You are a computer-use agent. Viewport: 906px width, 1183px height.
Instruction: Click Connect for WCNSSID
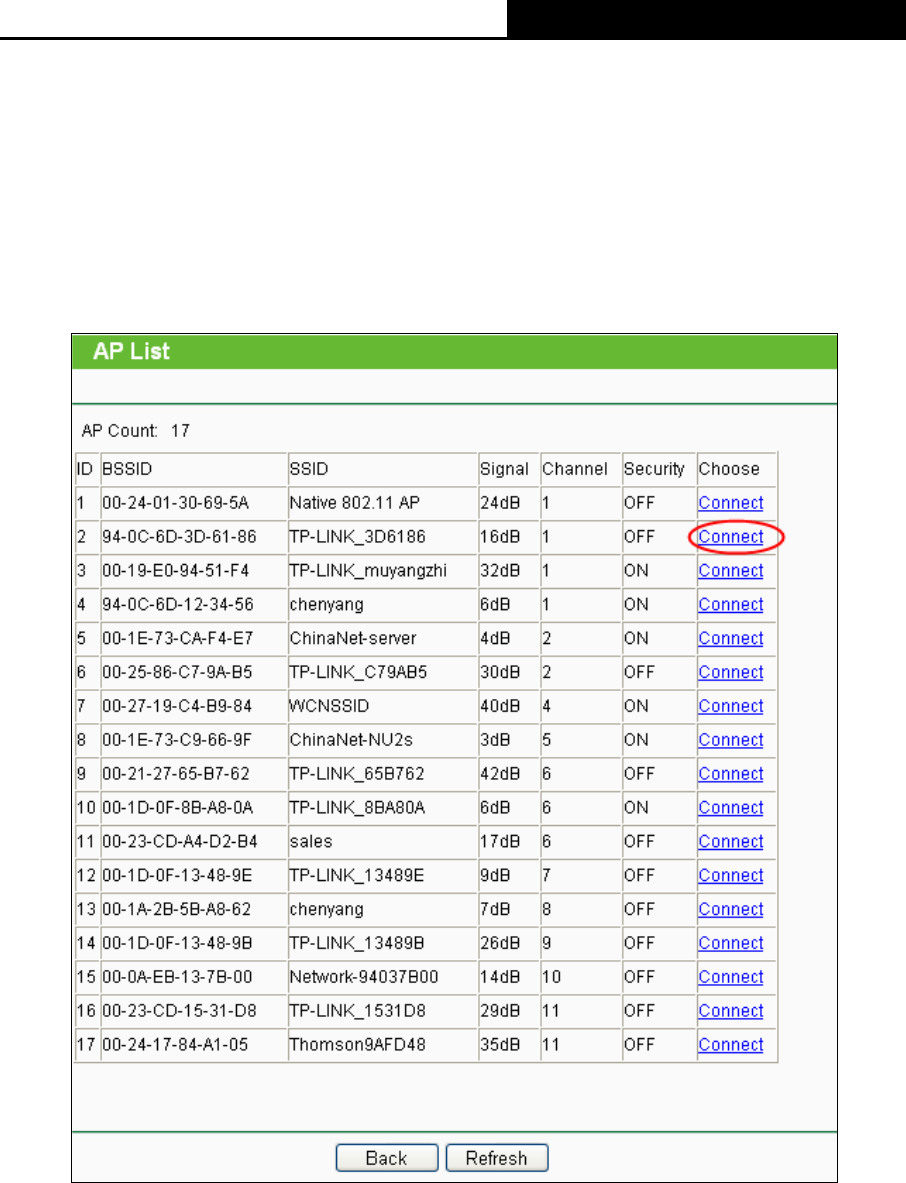pyautogui.click(x=730, y=706)
